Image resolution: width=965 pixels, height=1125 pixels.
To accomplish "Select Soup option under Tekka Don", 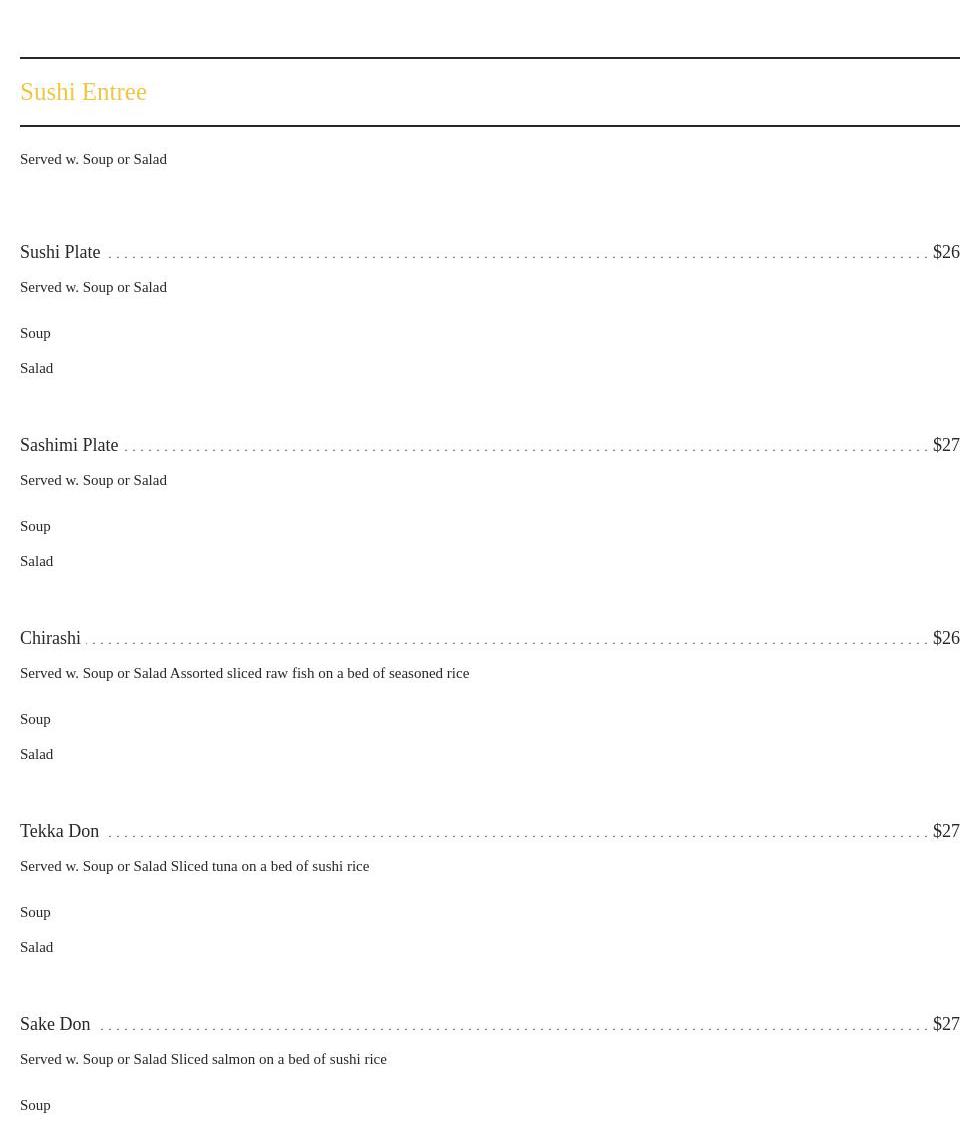I will click(x=35, y=912).
